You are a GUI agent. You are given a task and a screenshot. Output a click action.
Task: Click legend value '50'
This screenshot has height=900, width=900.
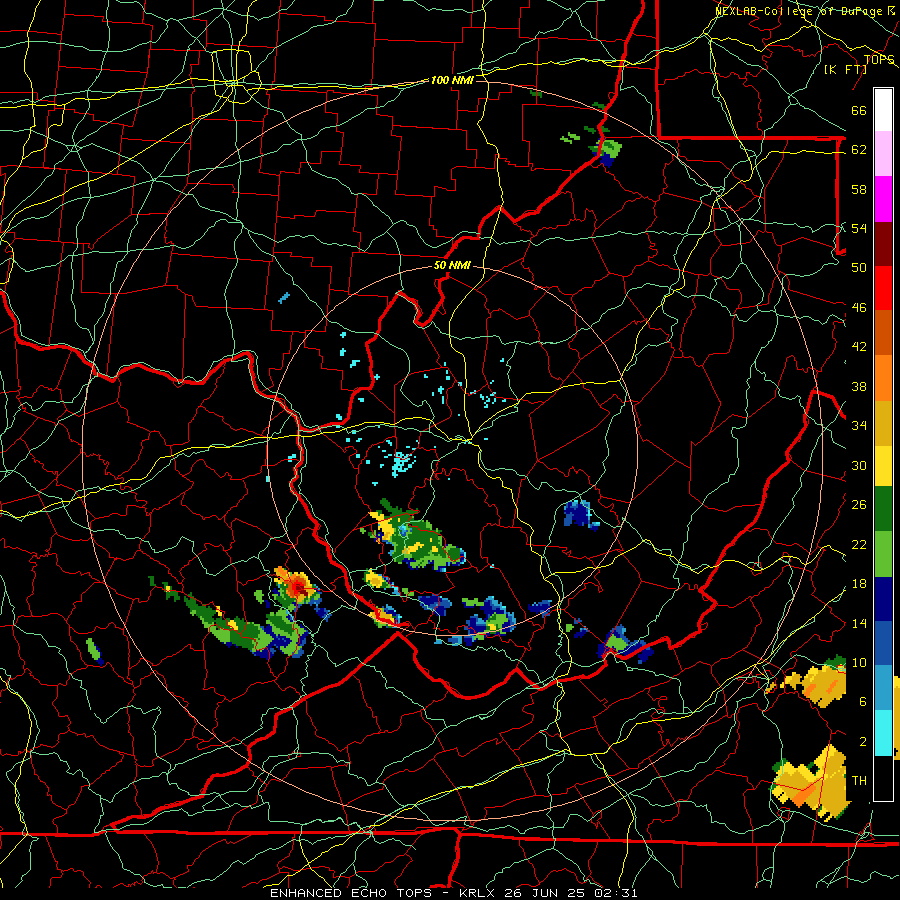(x=859, y=267)
